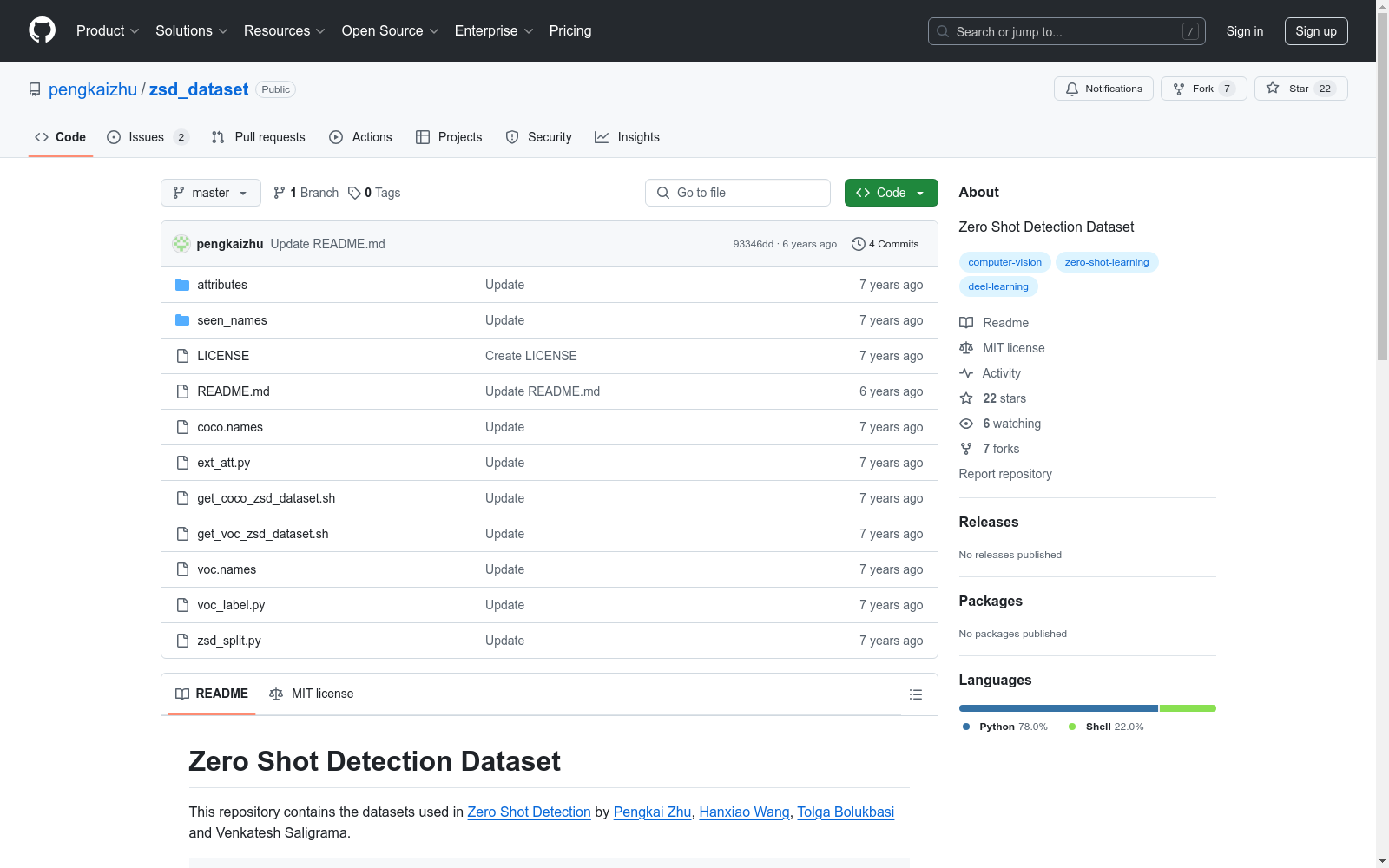This screenshot has height=868, width=1389.
Task: Click the README outline list icon
Action: 915,694
